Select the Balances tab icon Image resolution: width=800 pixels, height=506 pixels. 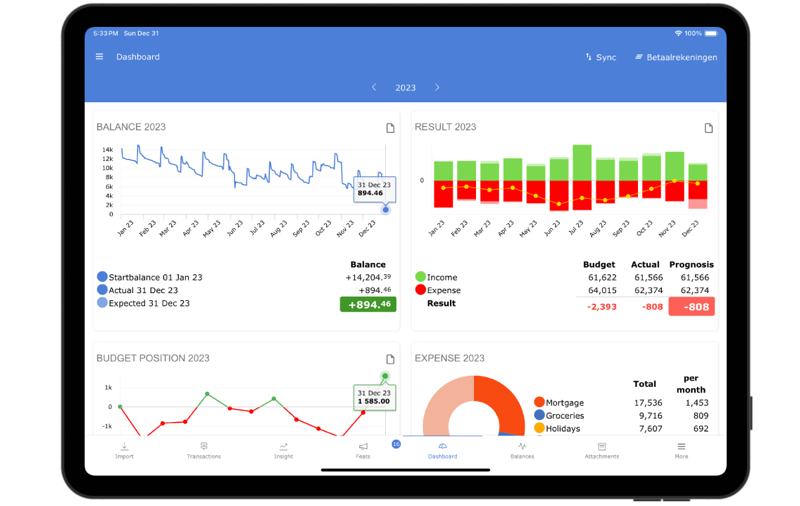[x=522, y=450]
